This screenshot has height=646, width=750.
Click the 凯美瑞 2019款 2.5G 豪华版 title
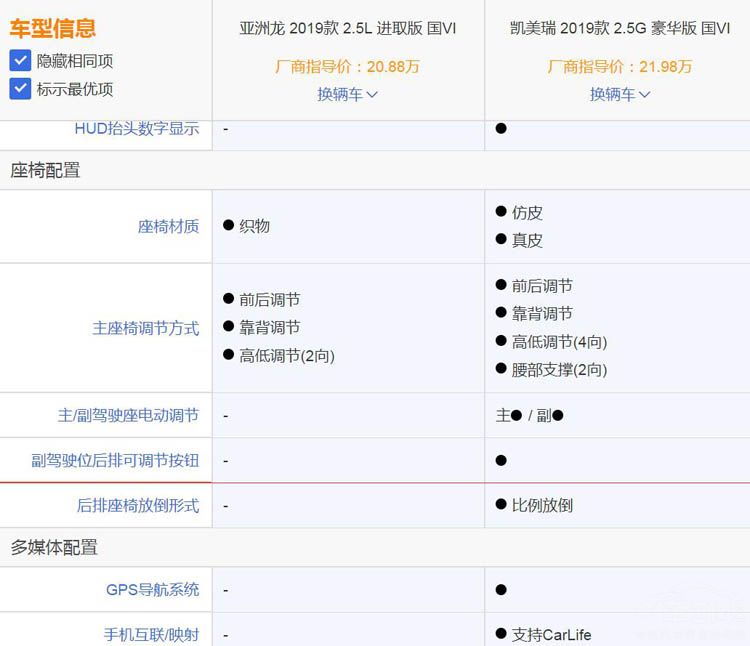pyautogui.click(x=619, y=29)
